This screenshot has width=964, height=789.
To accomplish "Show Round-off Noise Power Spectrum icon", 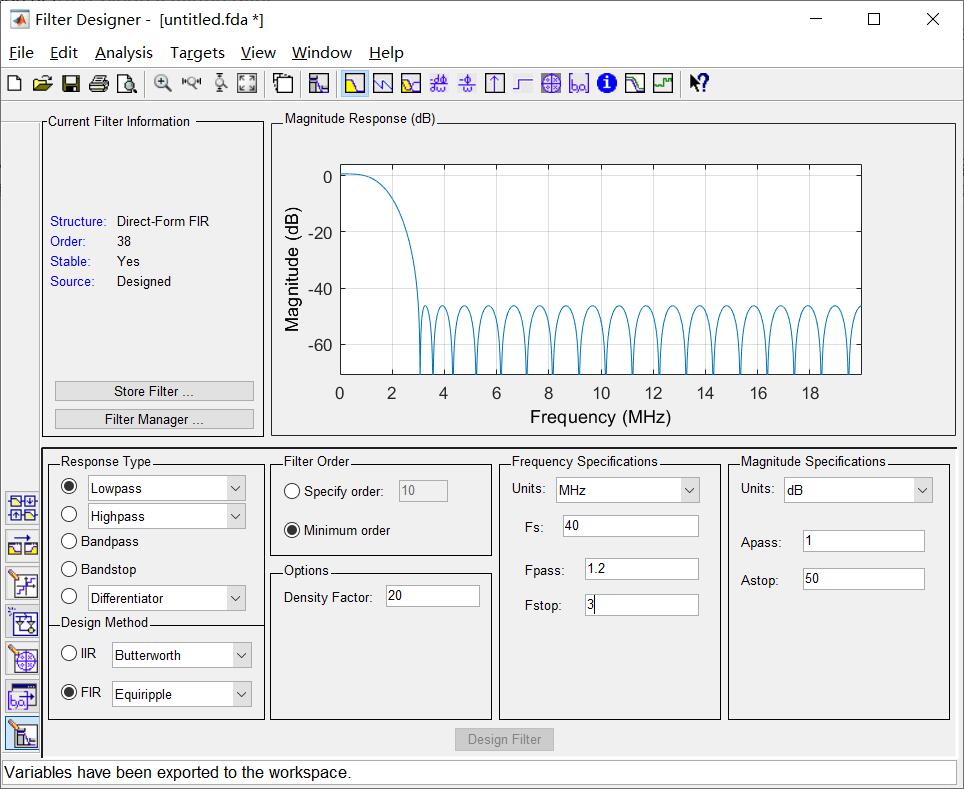I will (x=663, y=83).
